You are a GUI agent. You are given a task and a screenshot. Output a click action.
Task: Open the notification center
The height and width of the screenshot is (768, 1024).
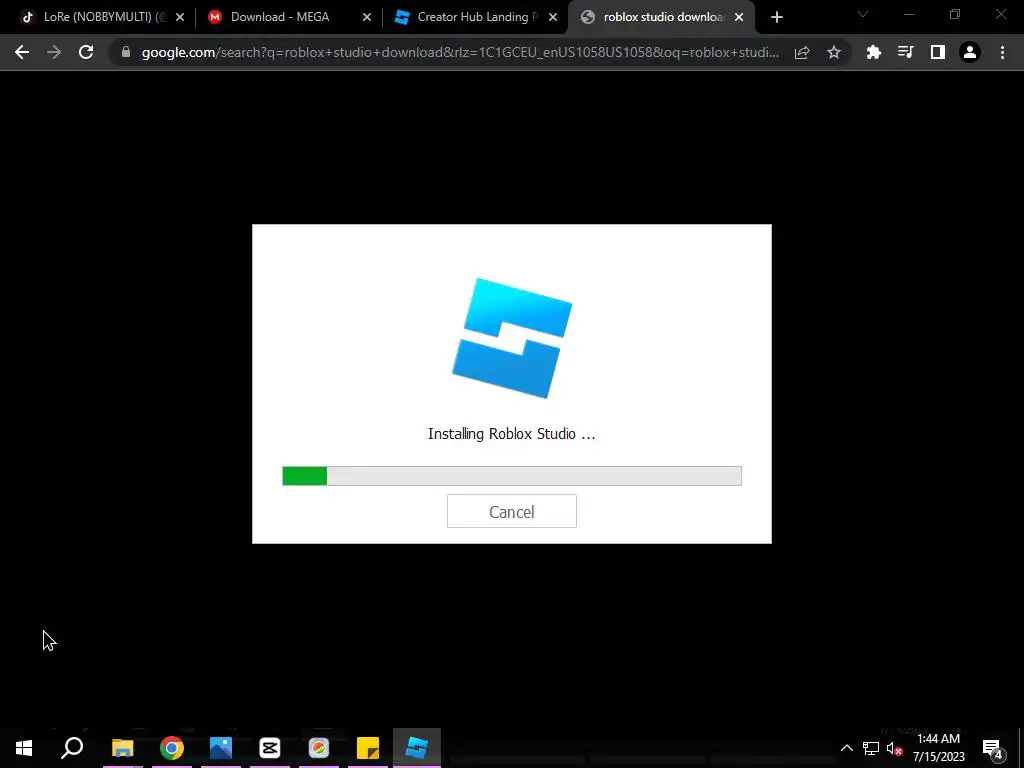(992, 748)
